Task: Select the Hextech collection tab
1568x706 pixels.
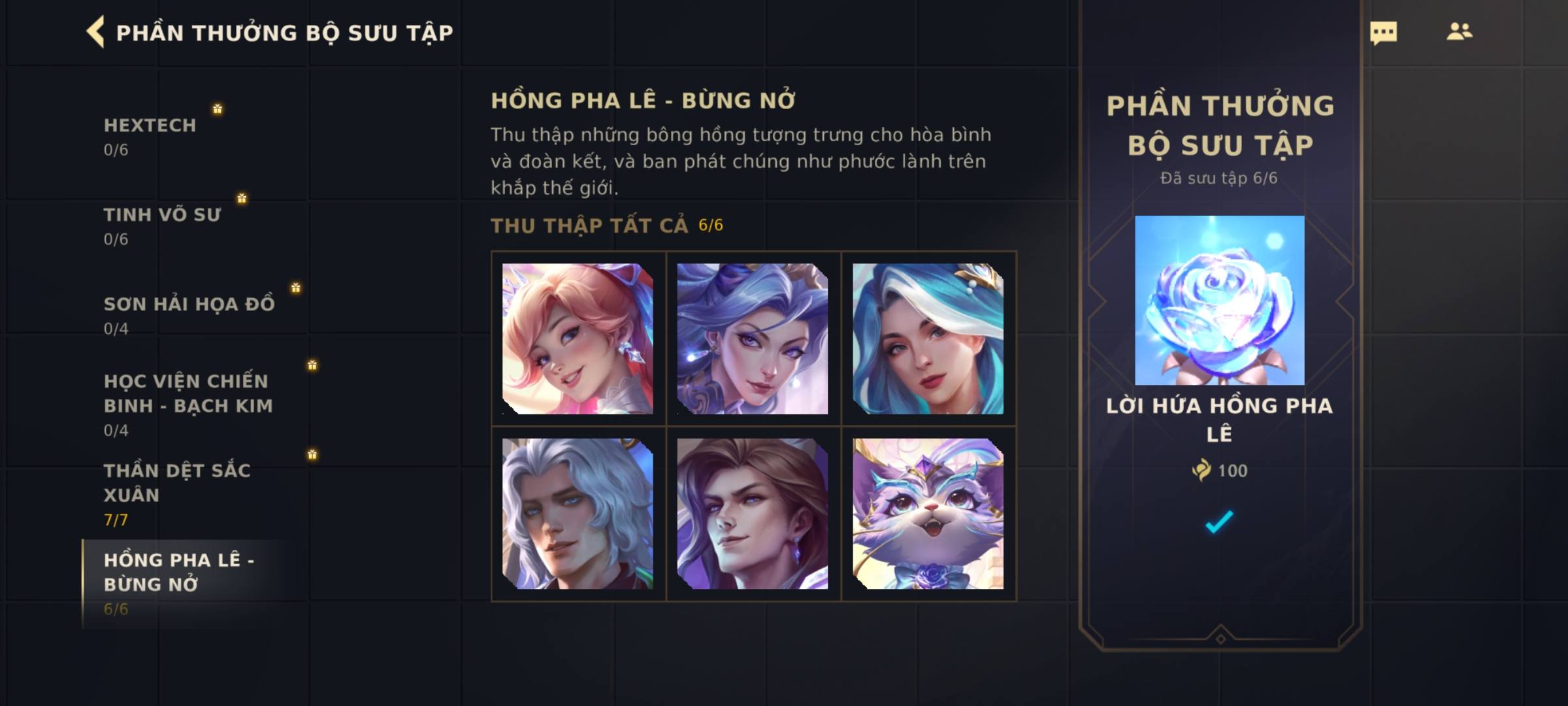Action: (x=150, y=137)
